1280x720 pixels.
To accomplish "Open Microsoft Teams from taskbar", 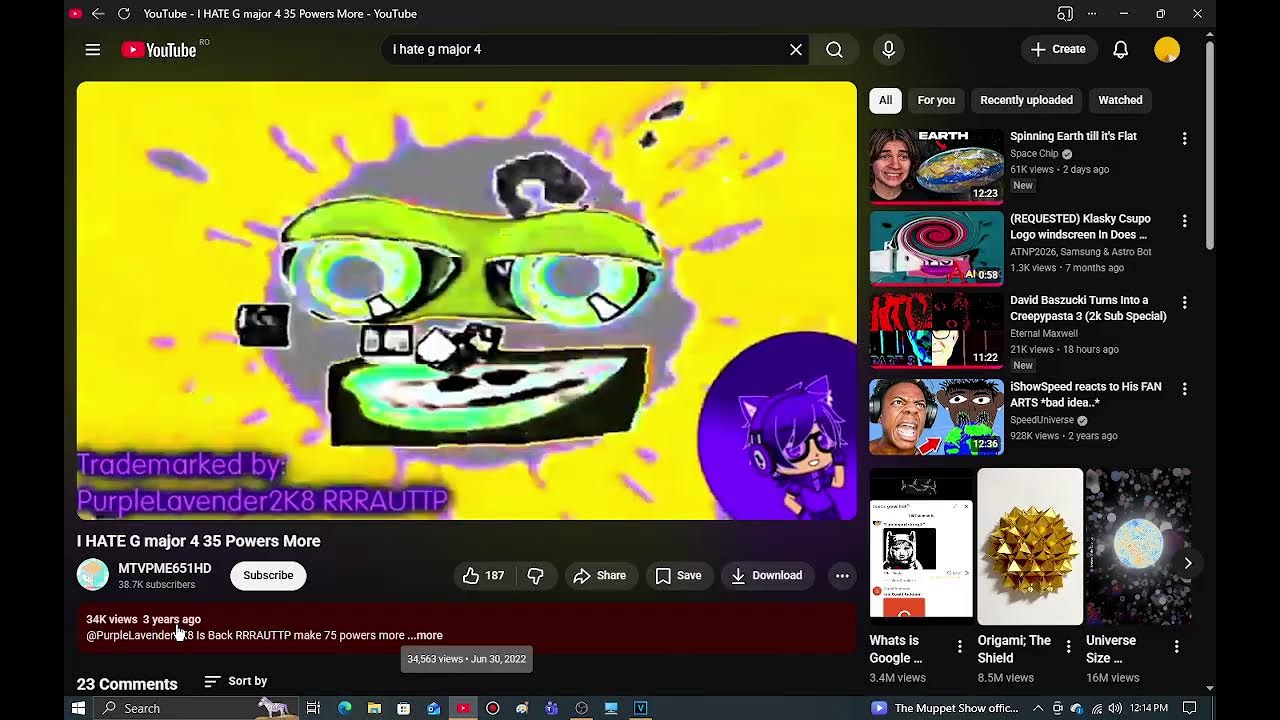I will [552, 708].
